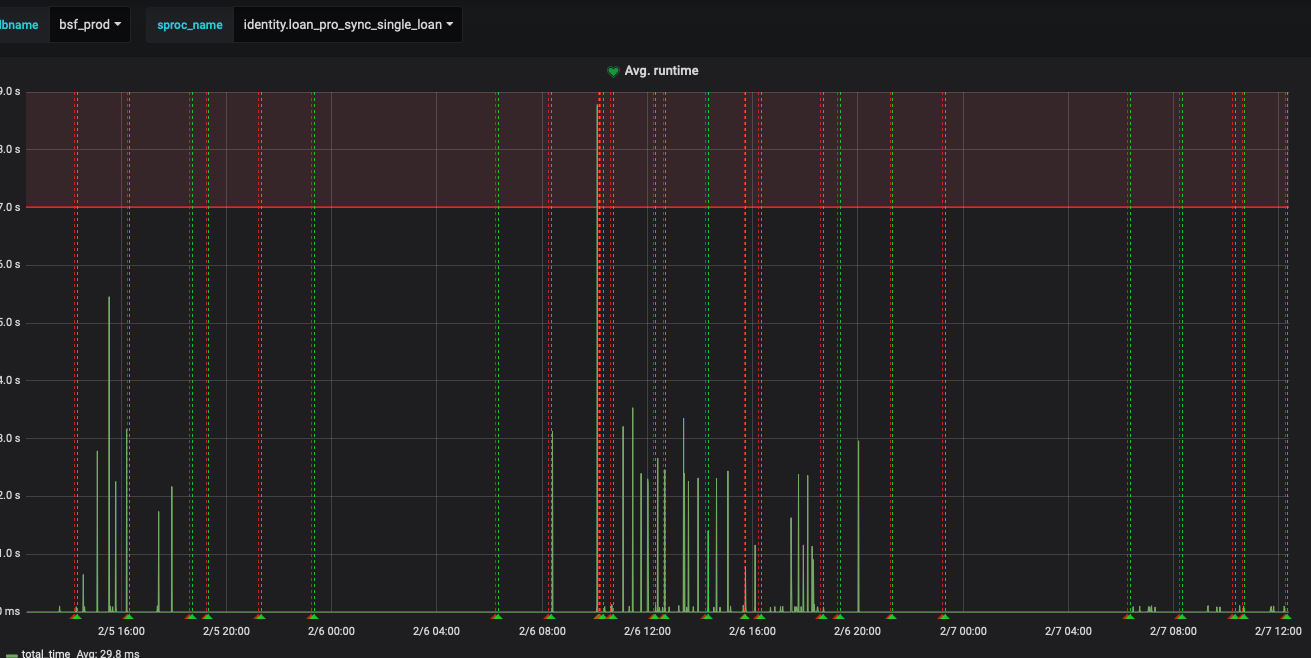Click the green heart alert status icon
The image size is (1311, 658).
point(613,72)
